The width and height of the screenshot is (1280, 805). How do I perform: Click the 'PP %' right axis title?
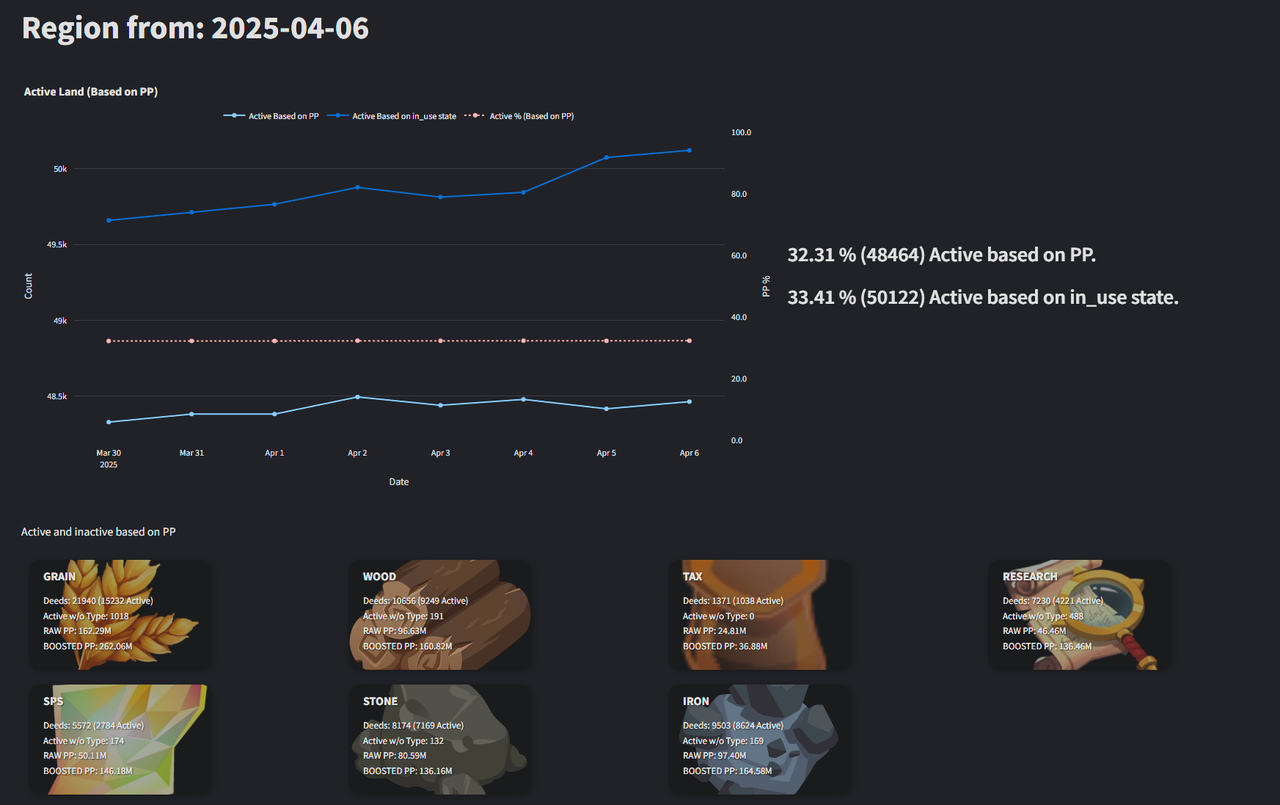(x=767, y=286)
